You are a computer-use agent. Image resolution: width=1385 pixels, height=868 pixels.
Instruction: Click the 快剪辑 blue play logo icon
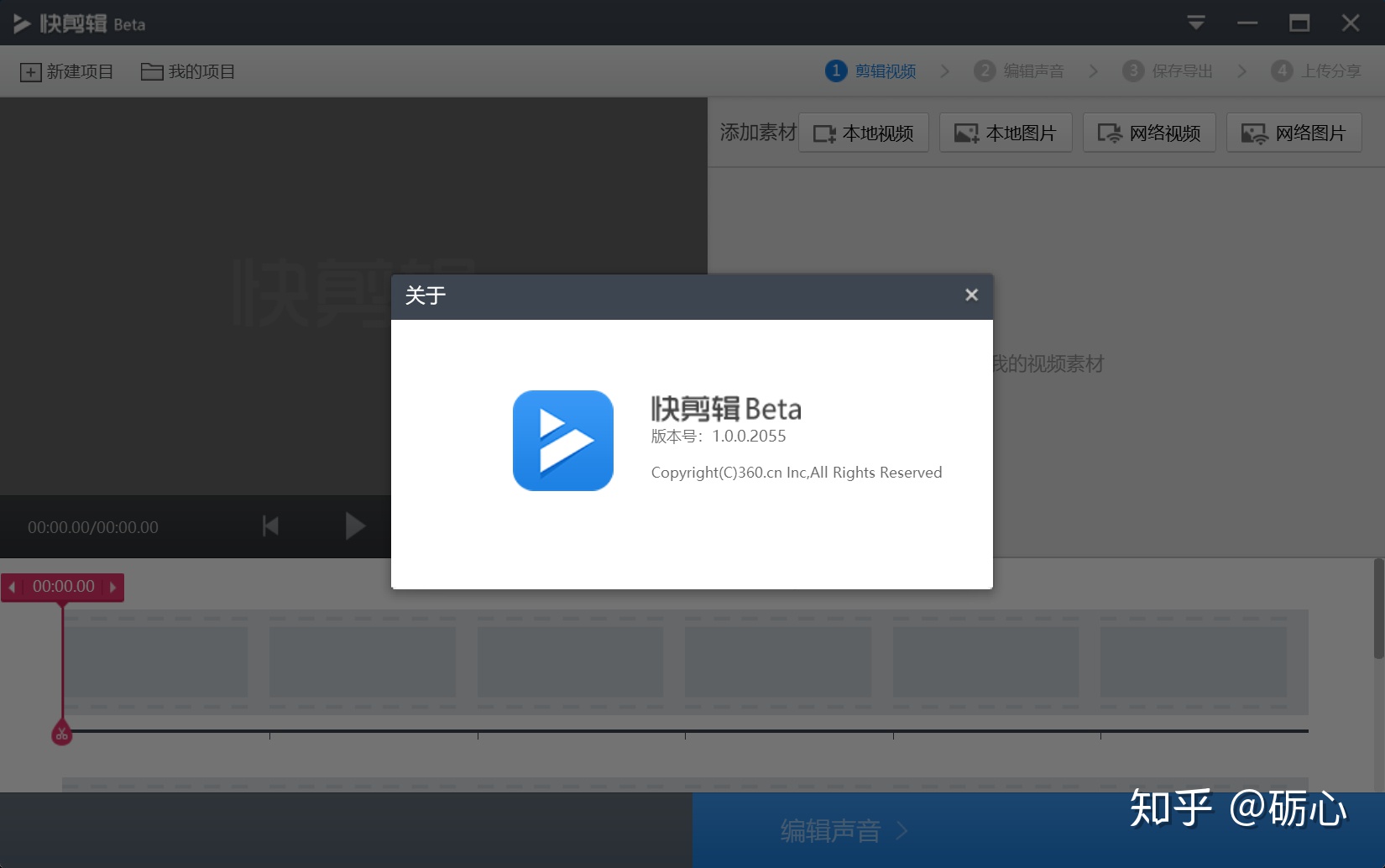pos(563,441)
